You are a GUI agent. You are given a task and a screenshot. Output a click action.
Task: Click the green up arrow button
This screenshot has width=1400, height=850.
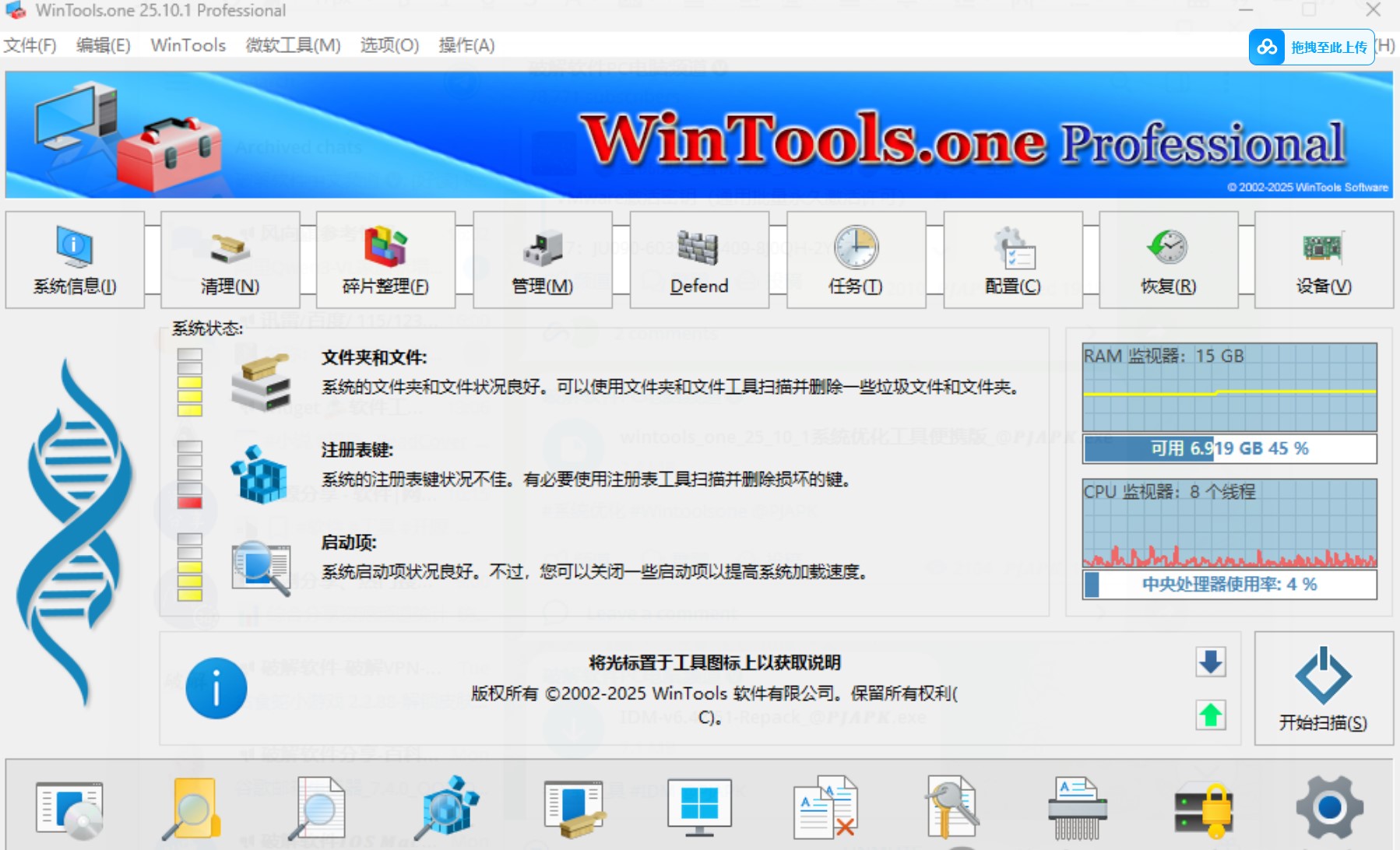pyautogui.click(x=1210, y=715)
